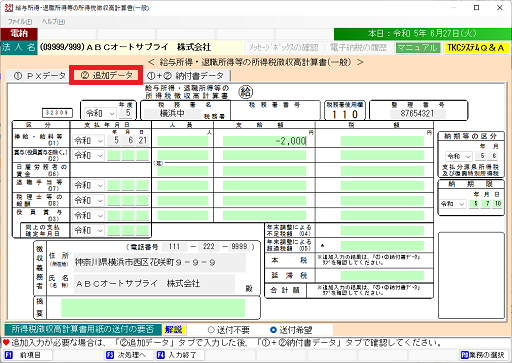512x363 pixels.
Task: Click the 延滞税 amount field
Action: click(382, 276)
